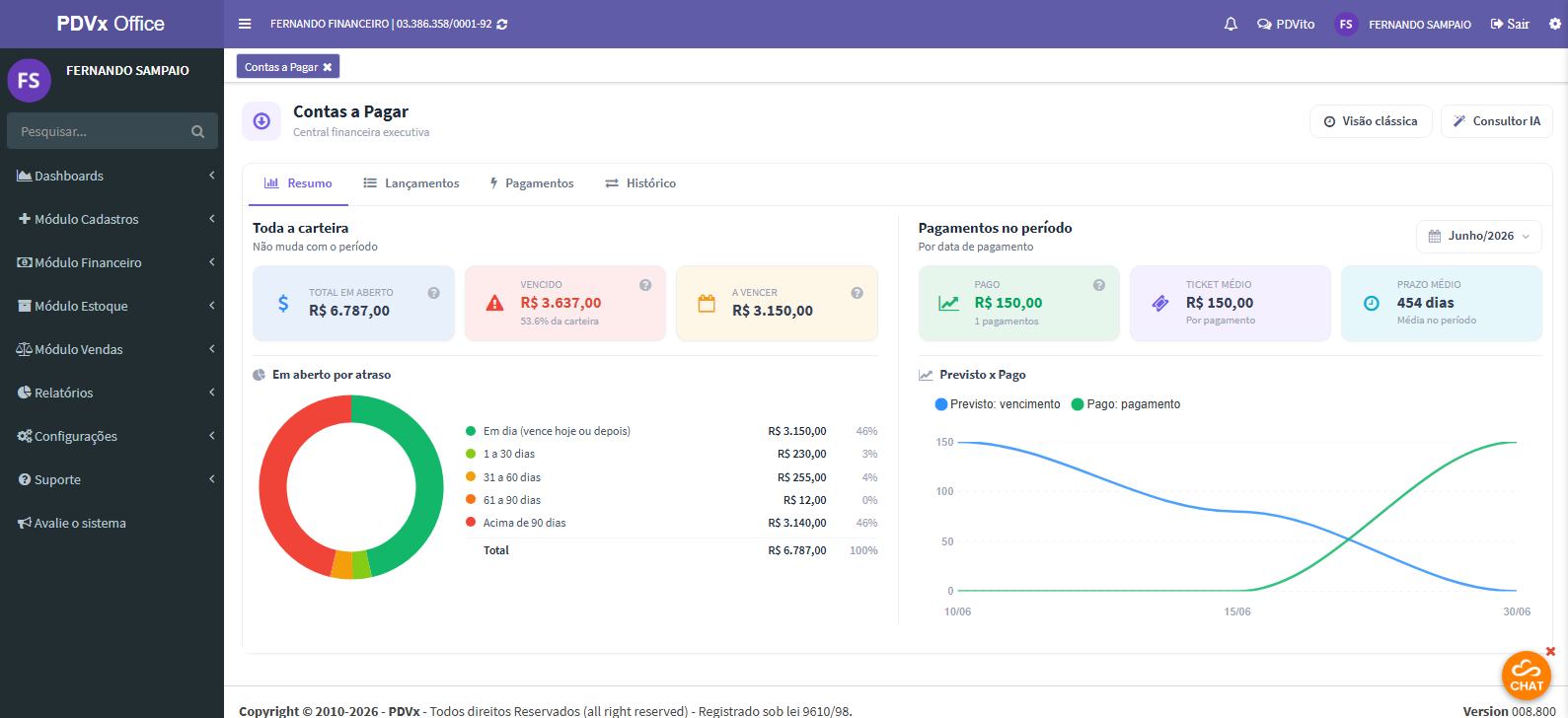Click the Contas a Pagar download circle icon
This screenshot has width=1568, height=718.
pos(261,121)
